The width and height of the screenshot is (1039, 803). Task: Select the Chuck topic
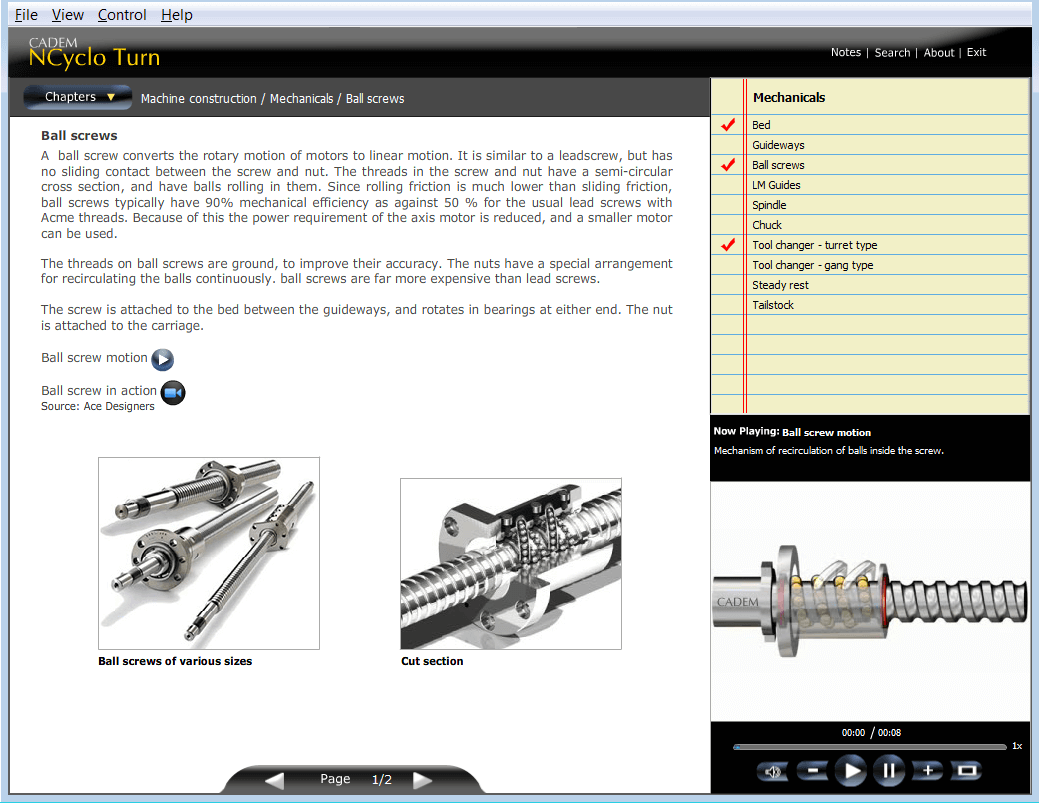pyautogui.click(x=767, y=225)
